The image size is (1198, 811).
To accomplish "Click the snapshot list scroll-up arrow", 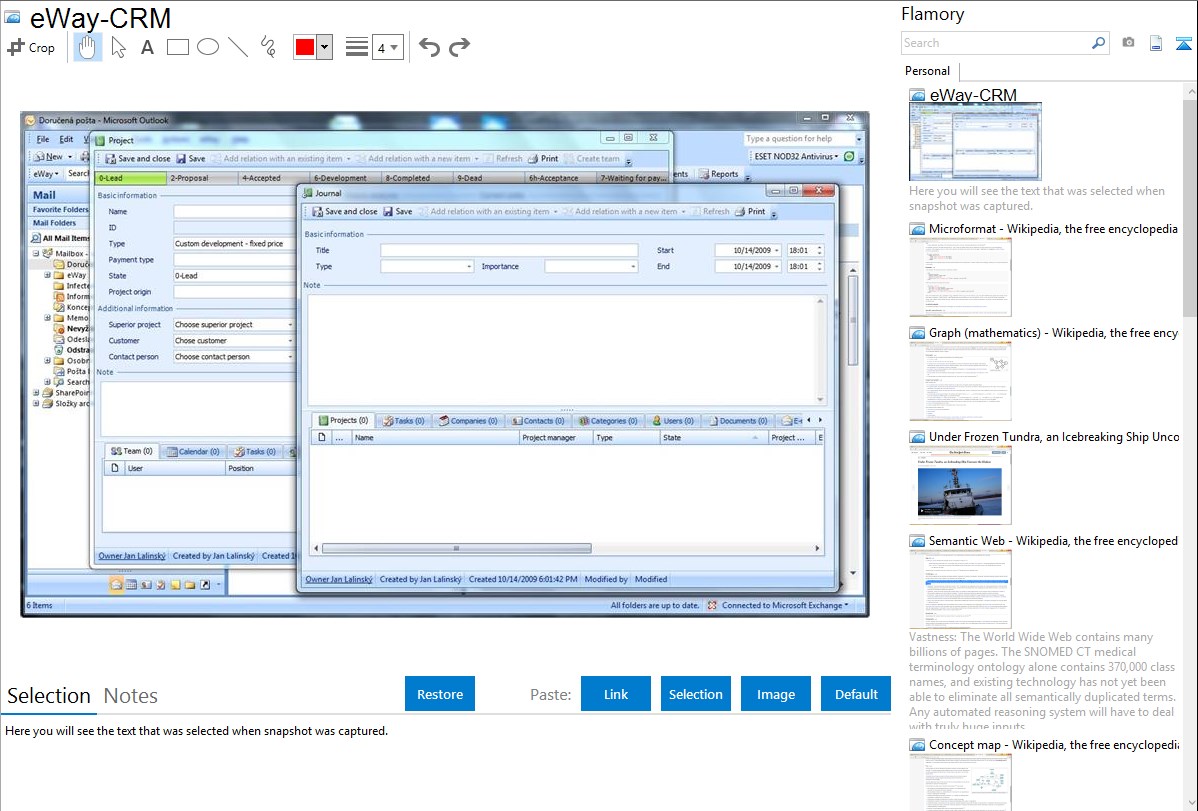I will pos(1190,91).
